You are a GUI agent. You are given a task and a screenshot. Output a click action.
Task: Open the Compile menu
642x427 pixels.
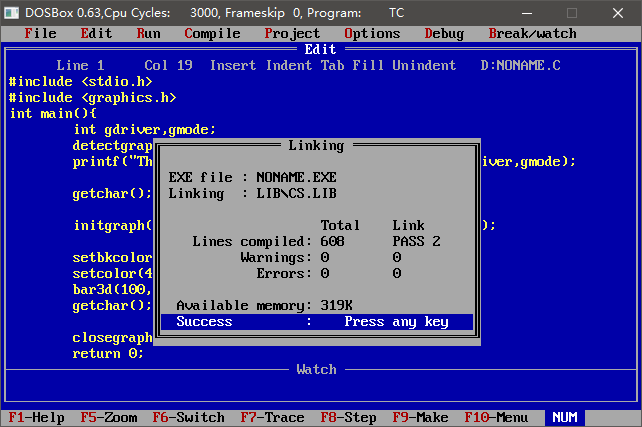[x=212, y=33]
